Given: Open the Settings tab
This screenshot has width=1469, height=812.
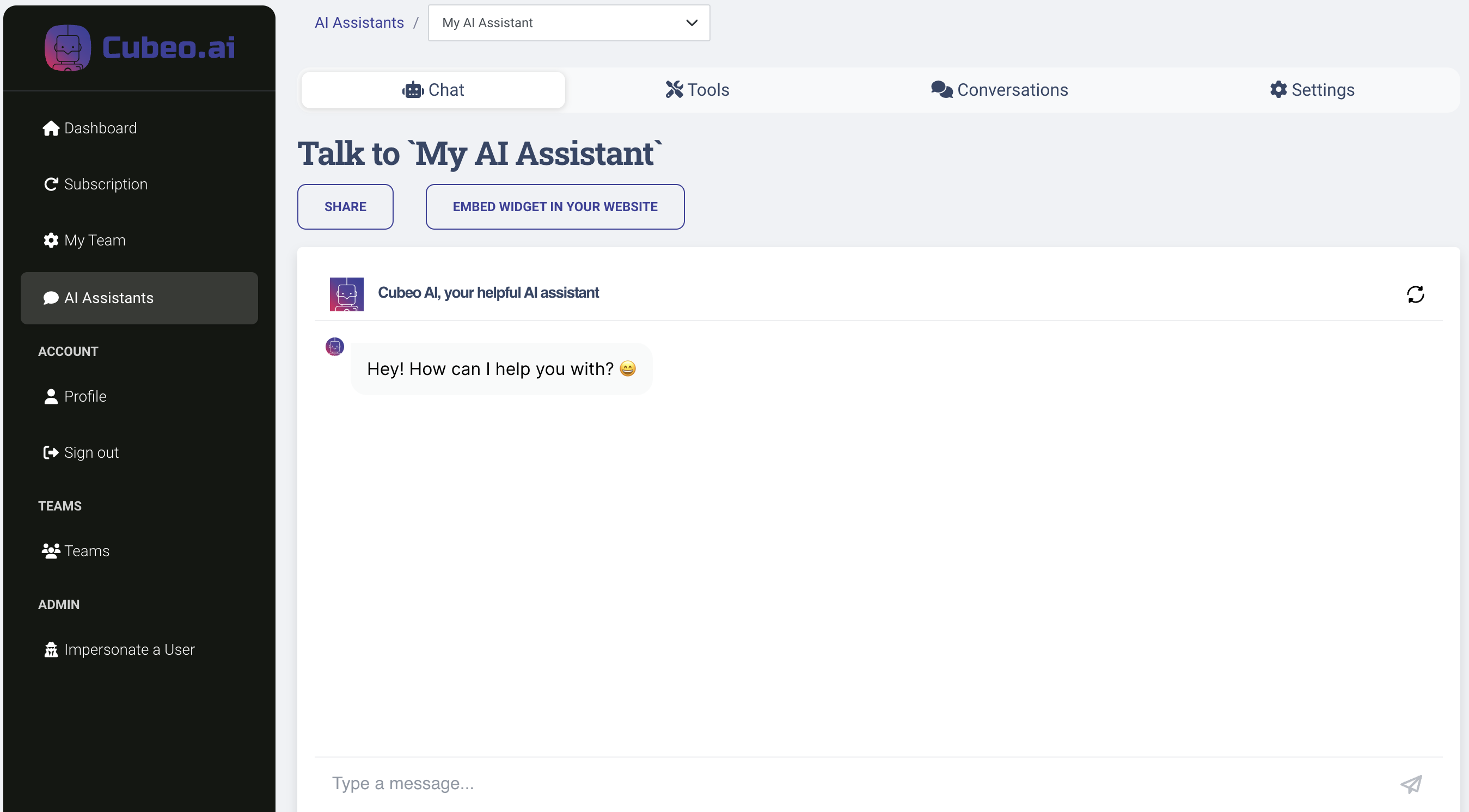Looking at the screenshot, I should point(1312,90).
